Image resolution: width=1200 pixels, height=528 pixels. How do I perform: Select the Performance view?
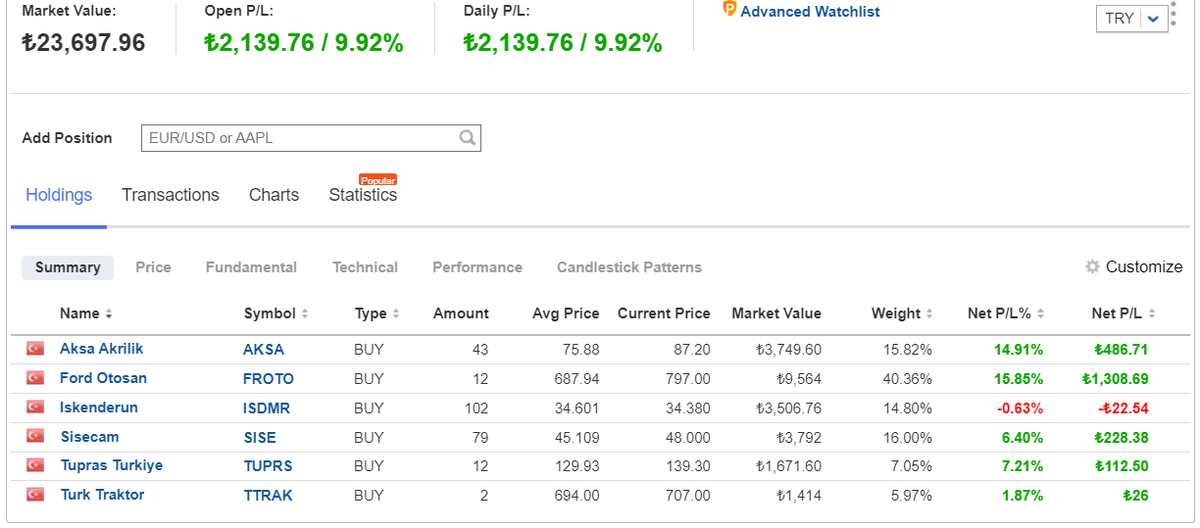[x=477, y=267]
